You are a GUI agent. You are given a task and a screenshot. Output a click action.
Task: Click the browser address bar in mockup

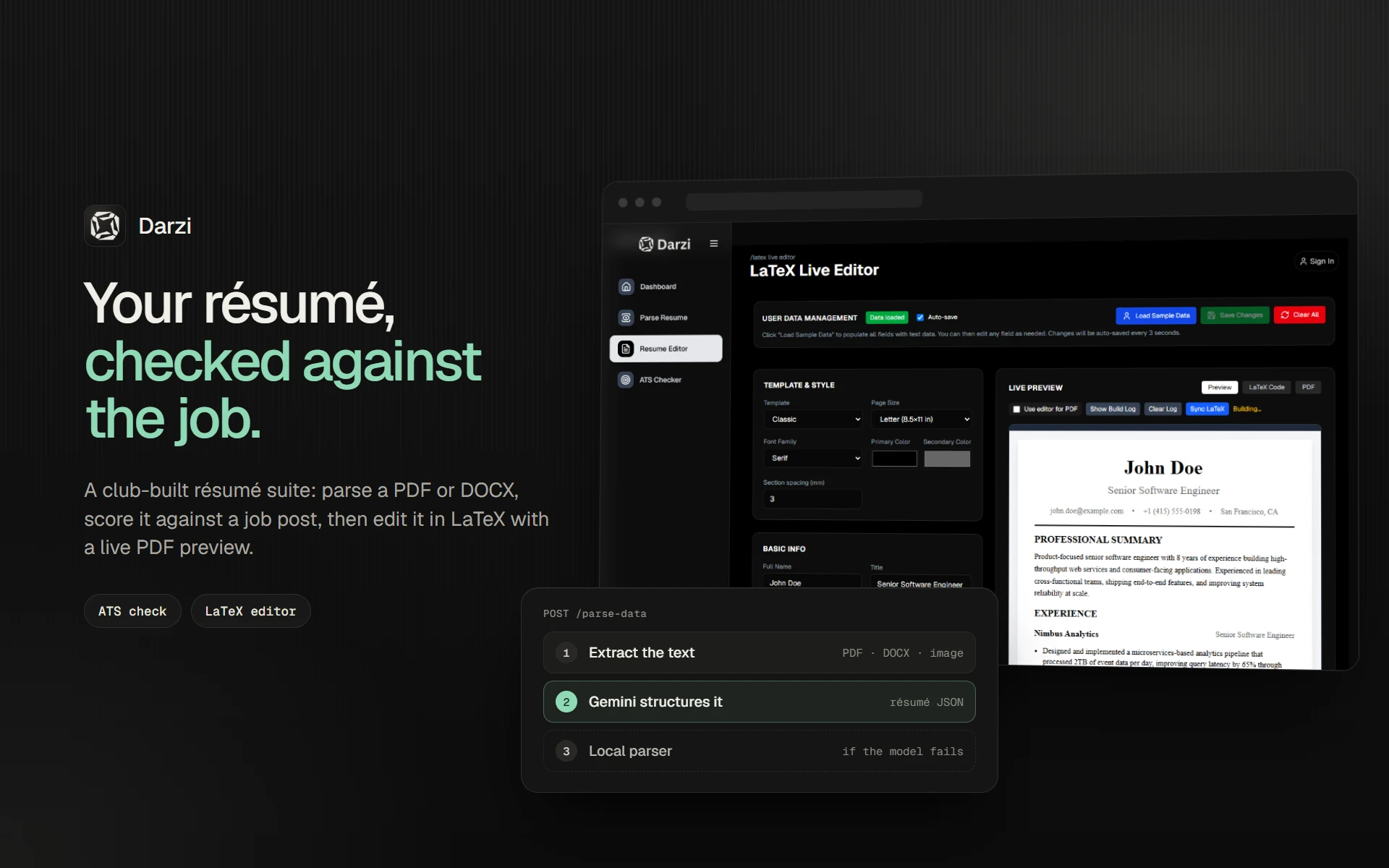click(x=804, y=200)
